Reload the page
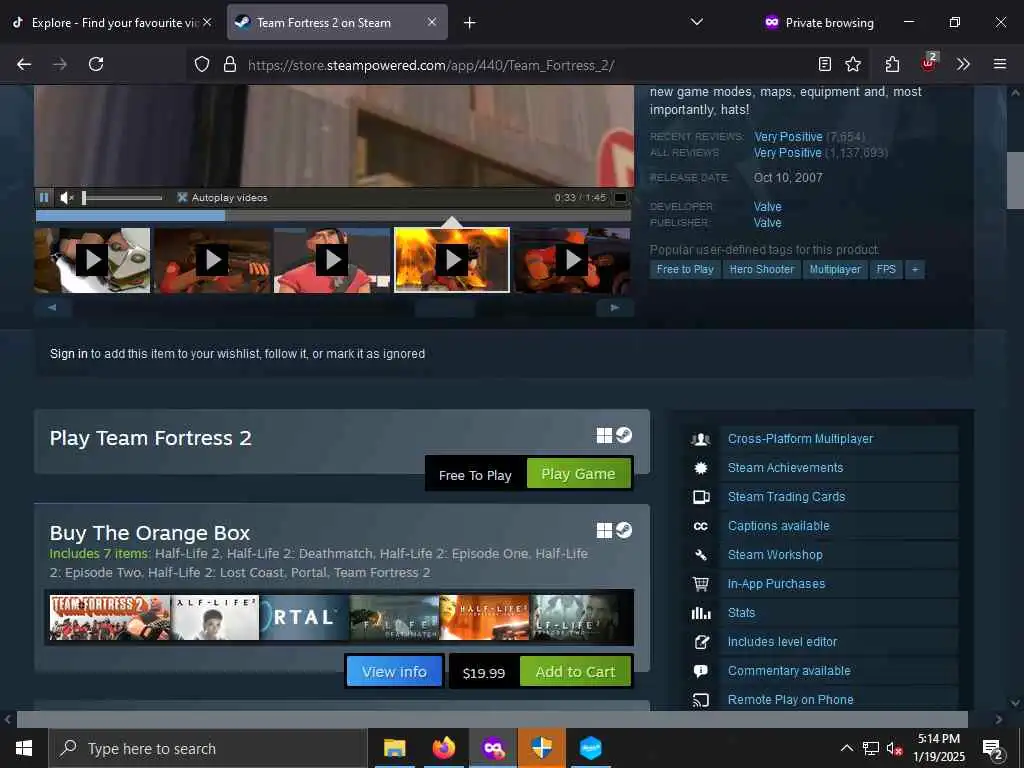The width and height of the screenshot is (1024, 768). (96, 64)
